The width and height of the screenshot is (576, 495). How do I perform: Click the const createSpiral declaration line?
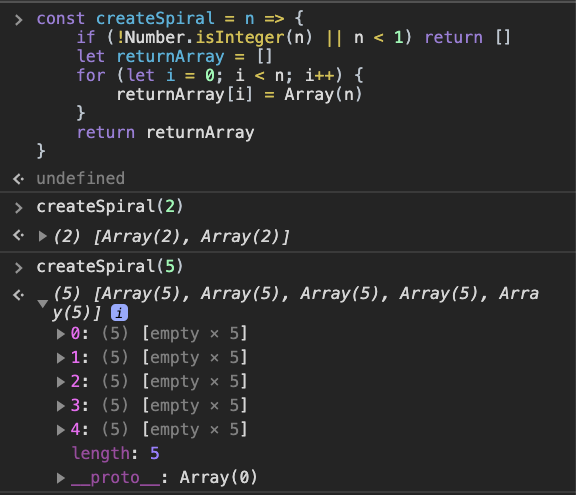coord(170,18)
